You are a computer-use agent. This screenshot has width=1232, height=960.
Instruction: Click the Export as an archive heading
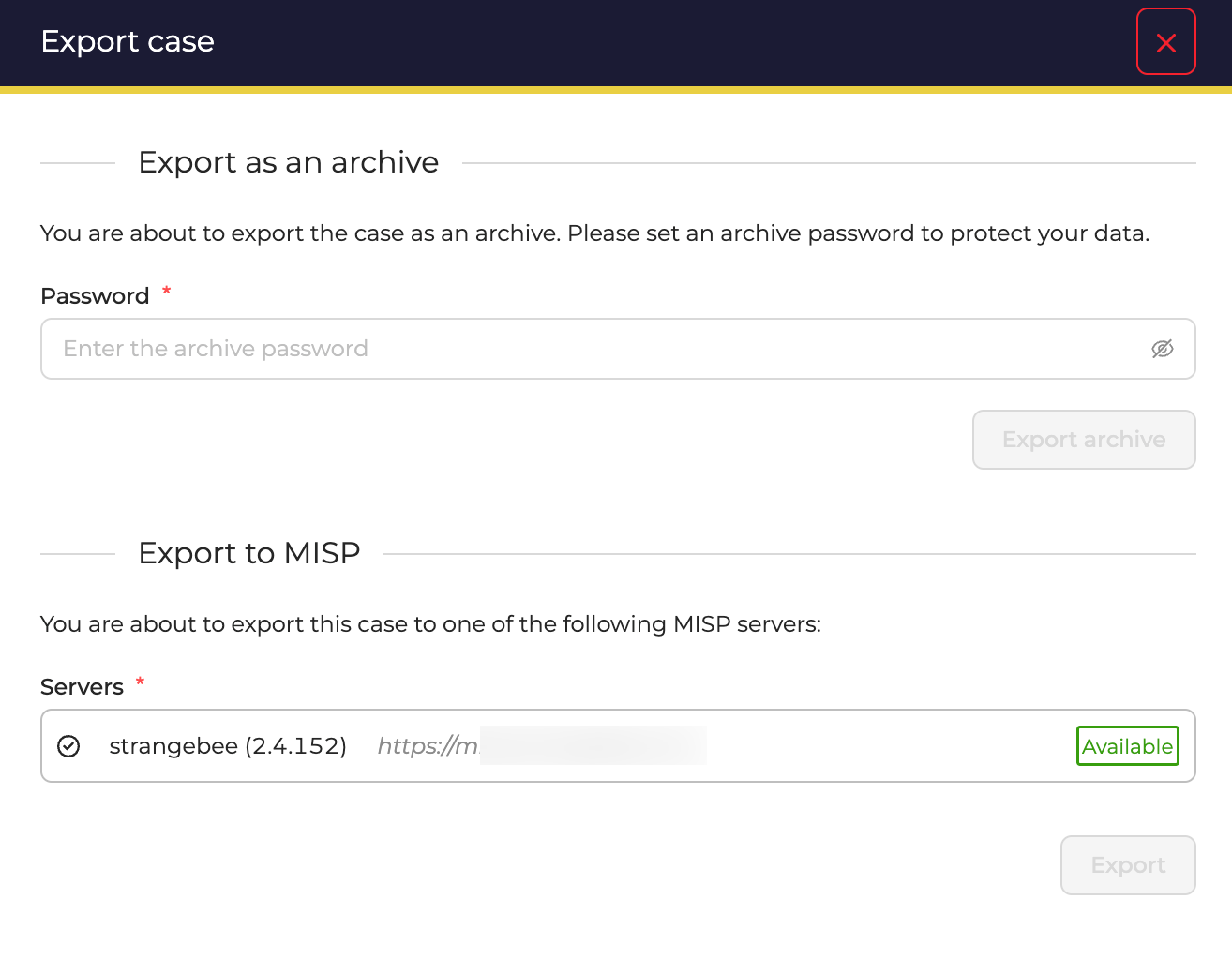coord(288,162)
